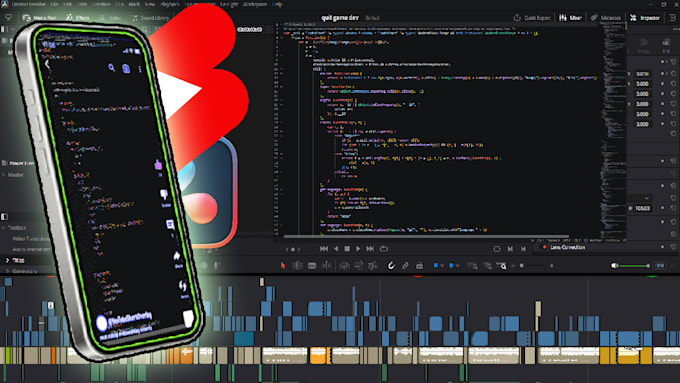This screenshot has width=680, height=383.
Task: Reset the Lens Correction section
Action: pyautogui.click(x=673, y=247)
